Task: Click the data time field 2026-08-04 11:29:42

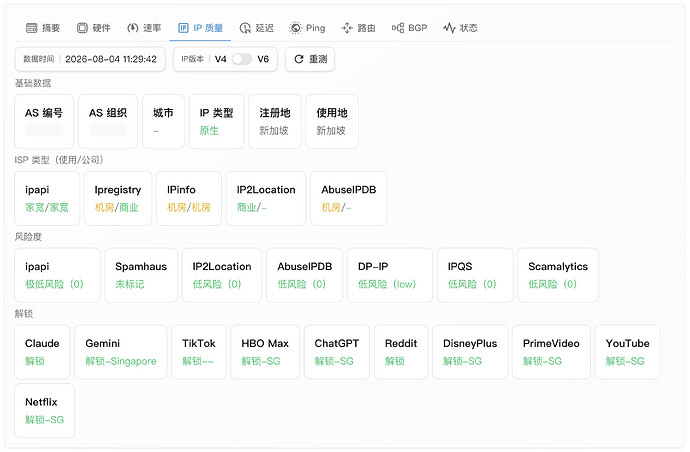Action: (90, 59)
